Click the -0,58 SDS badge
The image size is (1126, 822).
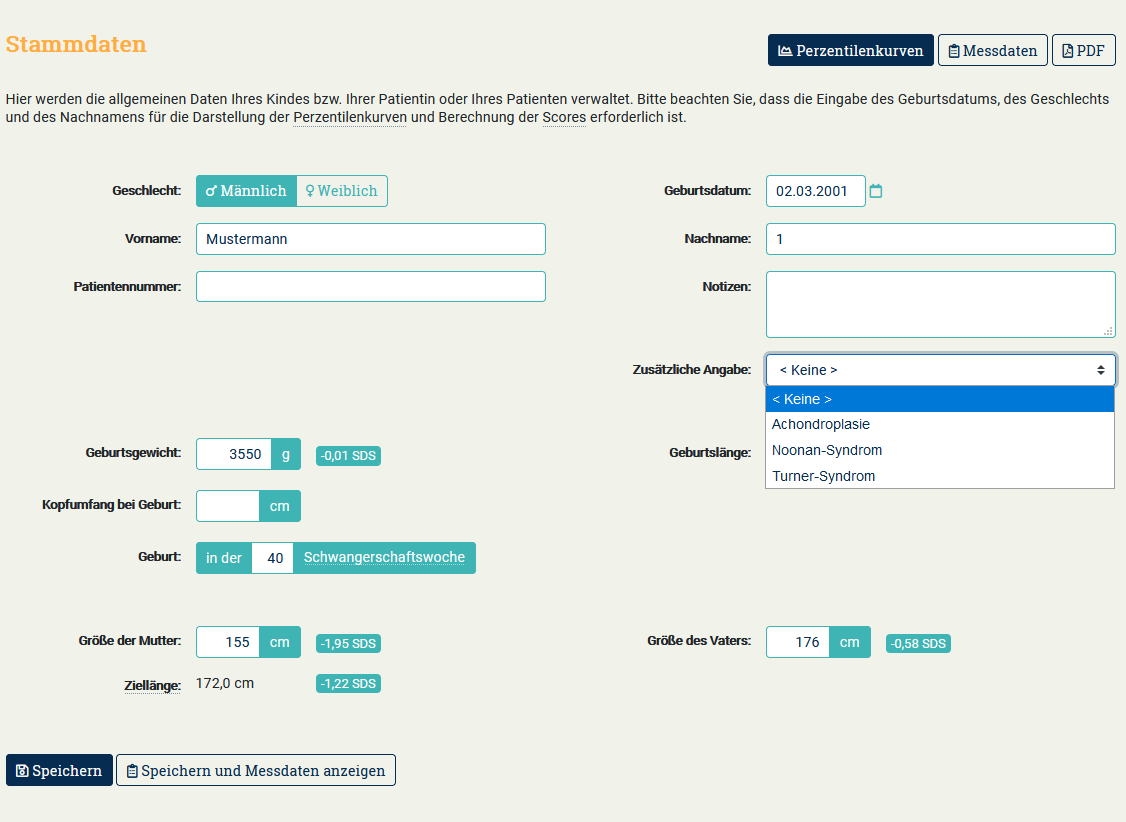tap(918, 644)
